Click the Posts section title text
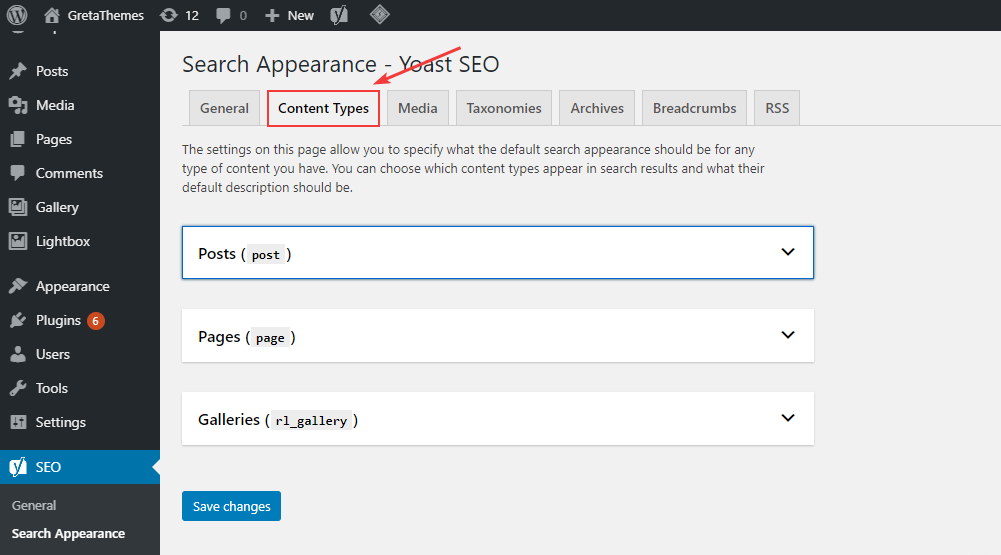 (217, 254)
